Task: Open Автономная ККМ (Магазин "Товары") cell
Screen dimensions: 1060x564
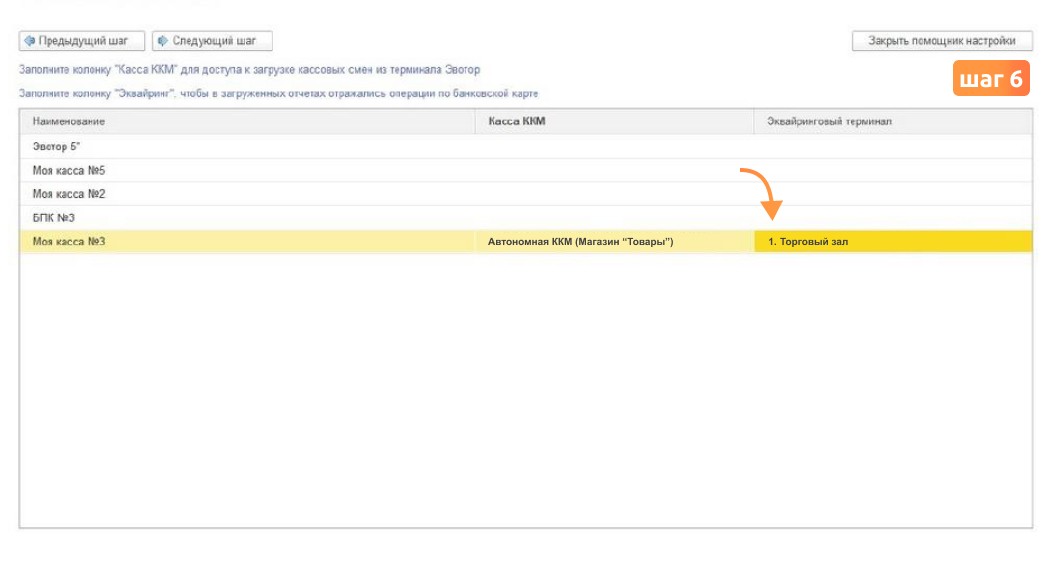Action: point(615,241)
